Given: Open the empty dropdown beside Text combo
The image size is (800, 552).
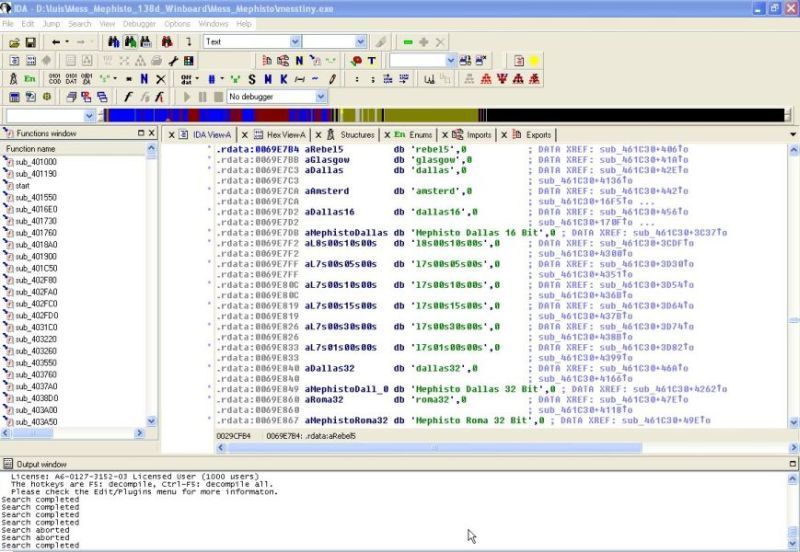Looking at the screenshot, I should tap(360, 42).
